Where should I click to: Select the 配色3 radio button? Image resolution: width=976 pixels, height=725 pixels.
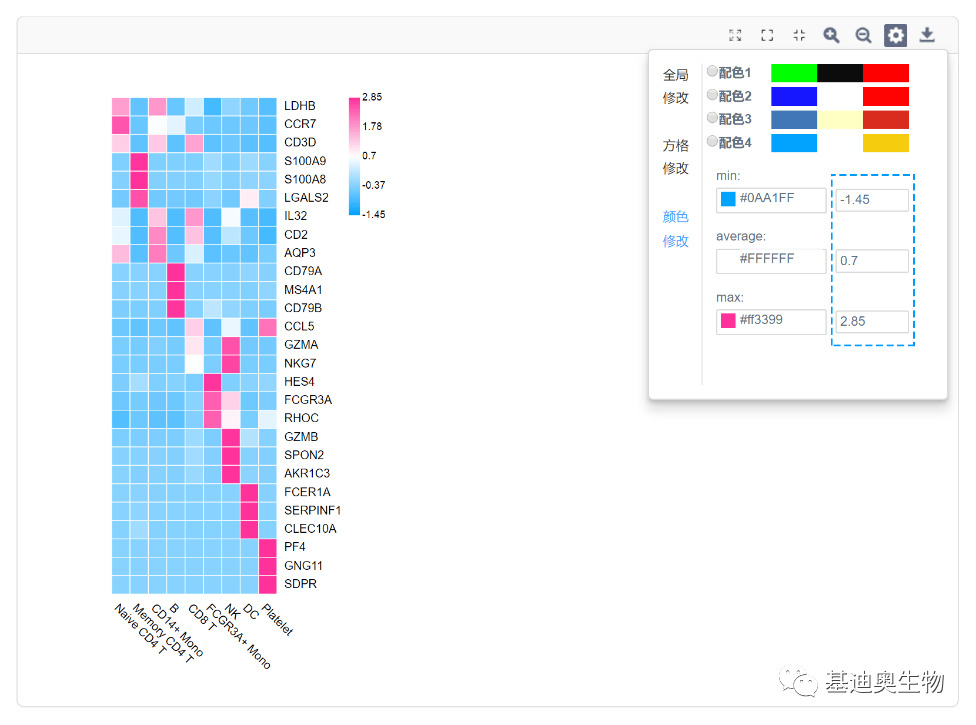[x=712, y=118]
